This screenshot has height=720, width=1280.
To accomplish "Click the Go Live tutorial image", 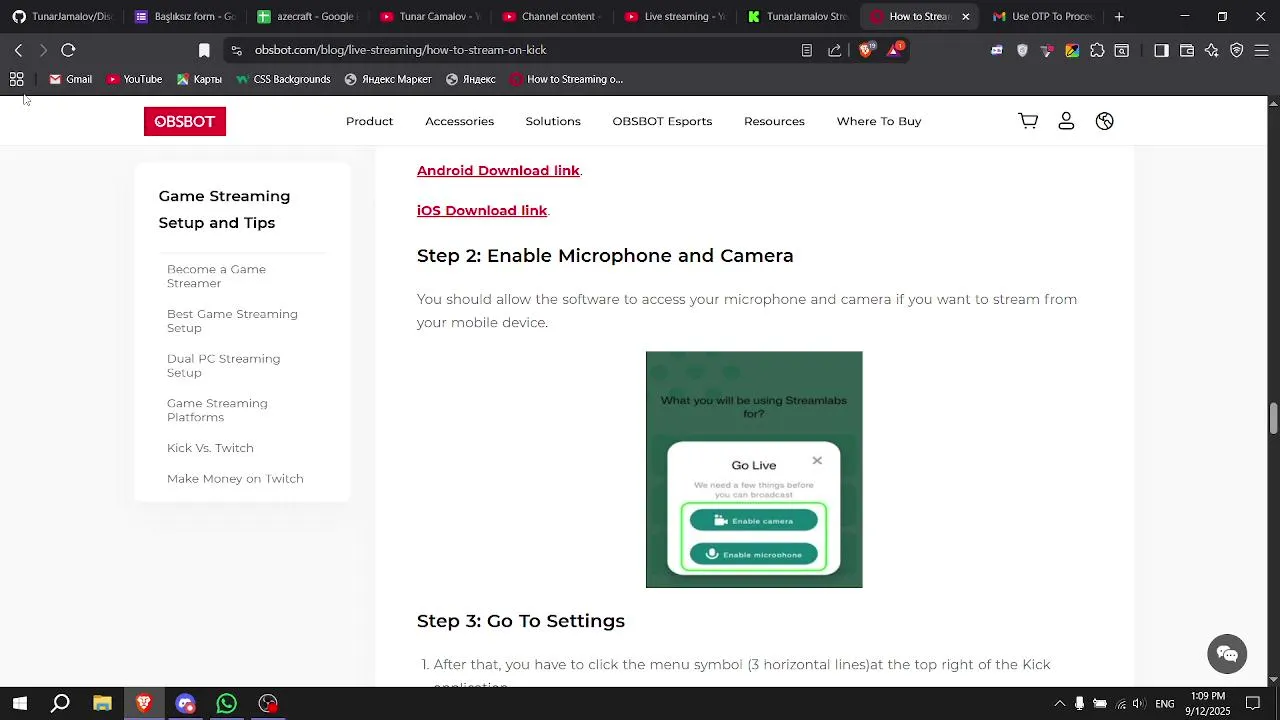I will [754, 469].
